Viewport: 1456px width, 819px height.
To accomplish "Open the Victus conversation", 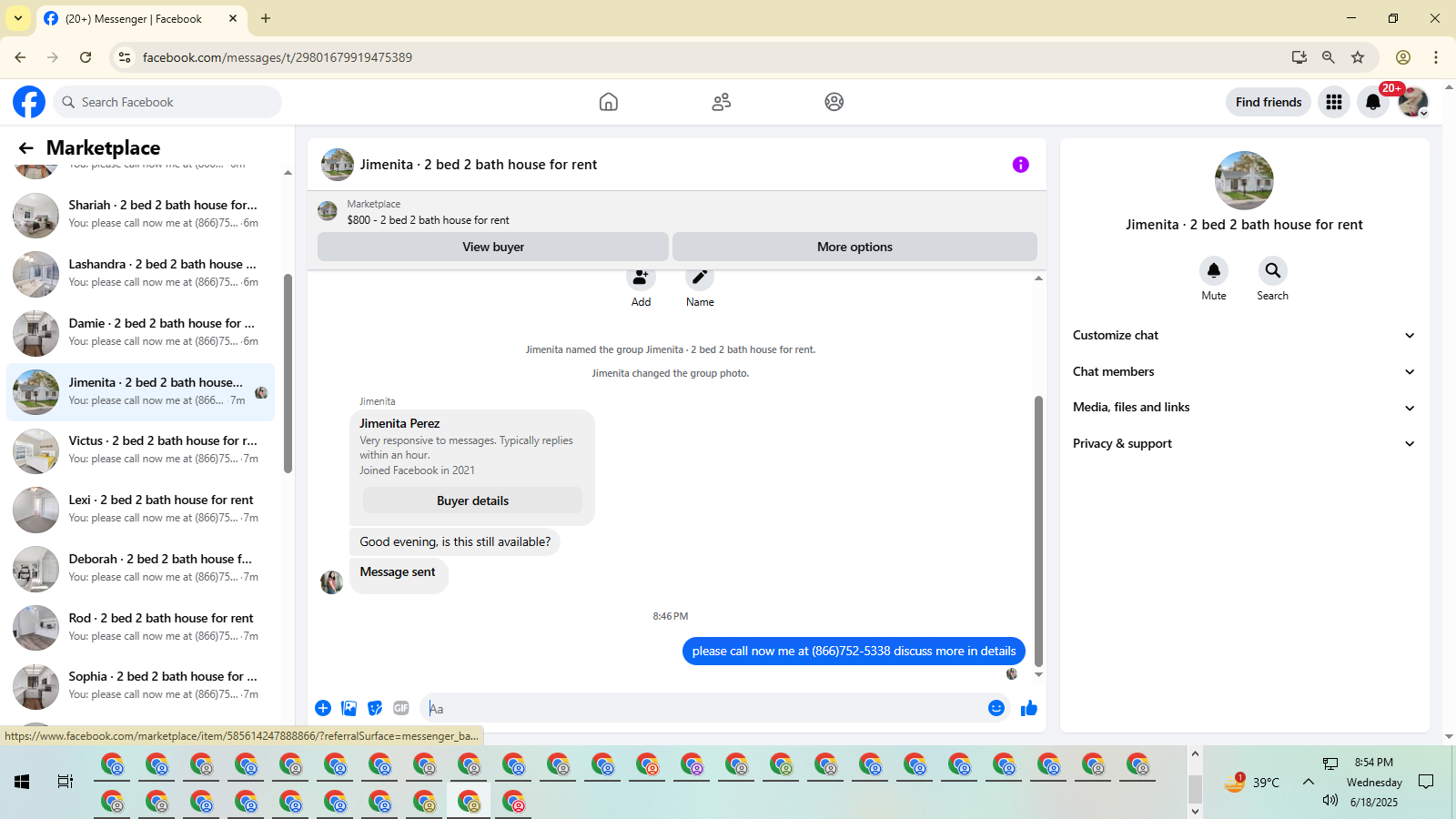I will [x=141, y=451].
